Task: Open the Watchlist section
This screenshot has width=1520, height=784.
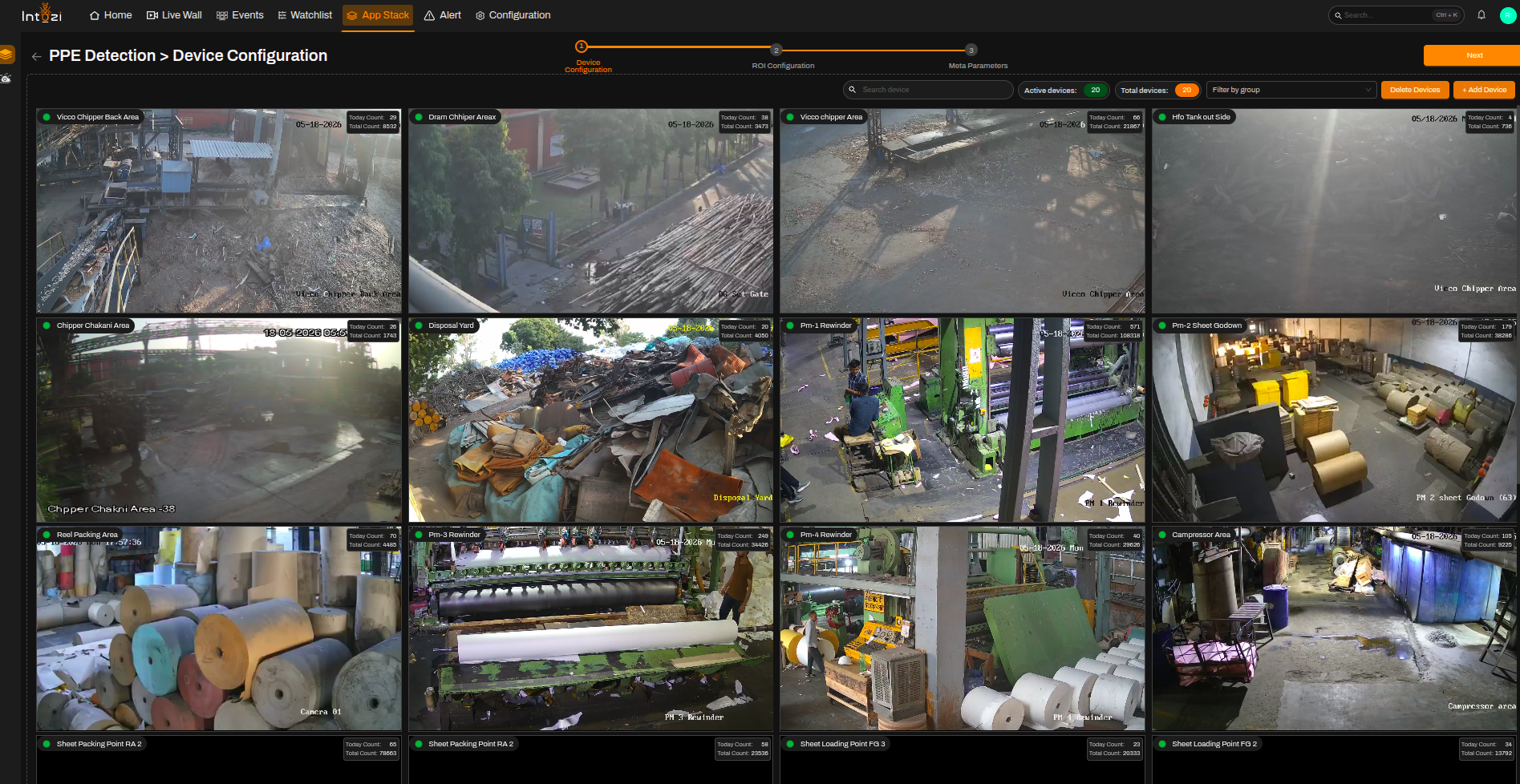Action: [305, 15]
